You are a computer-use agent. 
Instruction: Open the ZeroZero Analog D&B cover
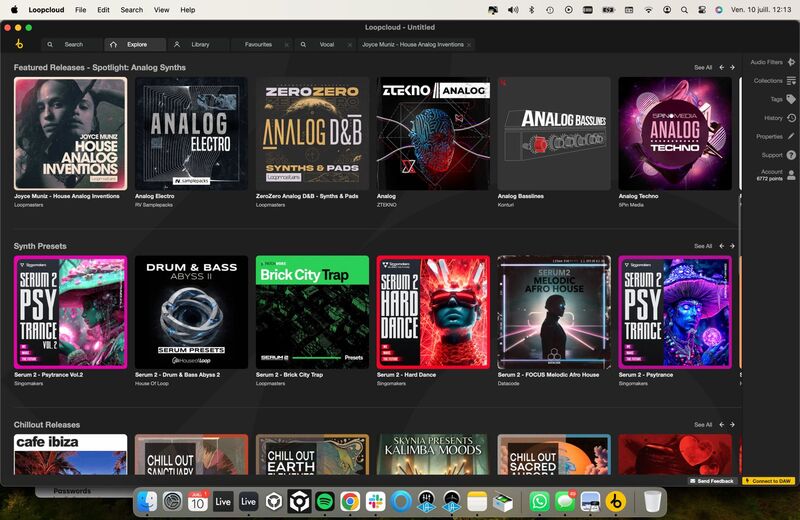312,134
